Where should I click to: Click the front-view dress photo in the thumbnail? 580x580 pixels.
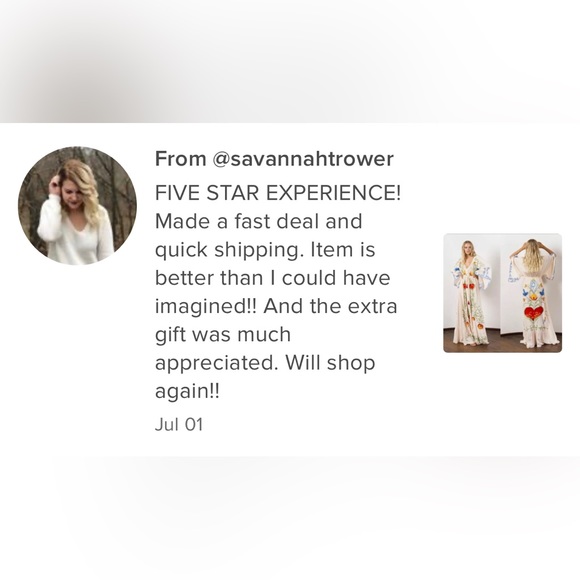coord(472,293)
